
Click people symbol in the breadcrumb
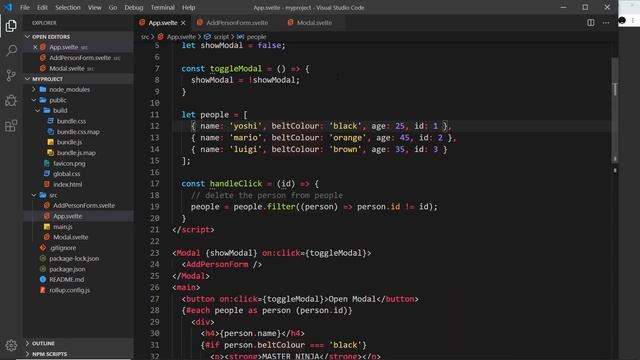(256, 37)
